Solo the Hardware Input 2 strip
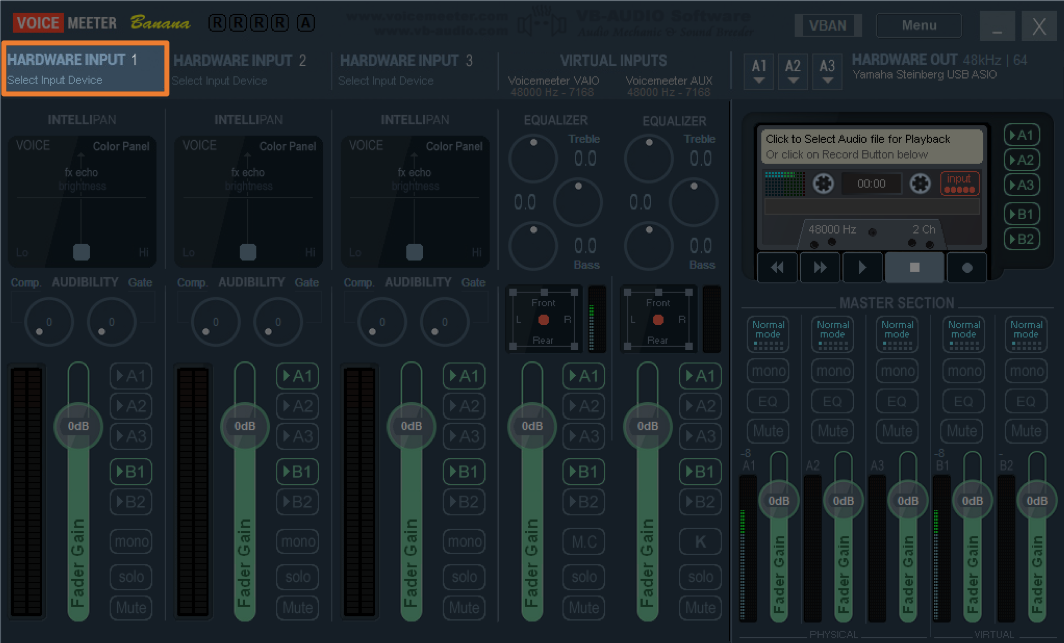 pyautogui.click(x=297, y=577)
